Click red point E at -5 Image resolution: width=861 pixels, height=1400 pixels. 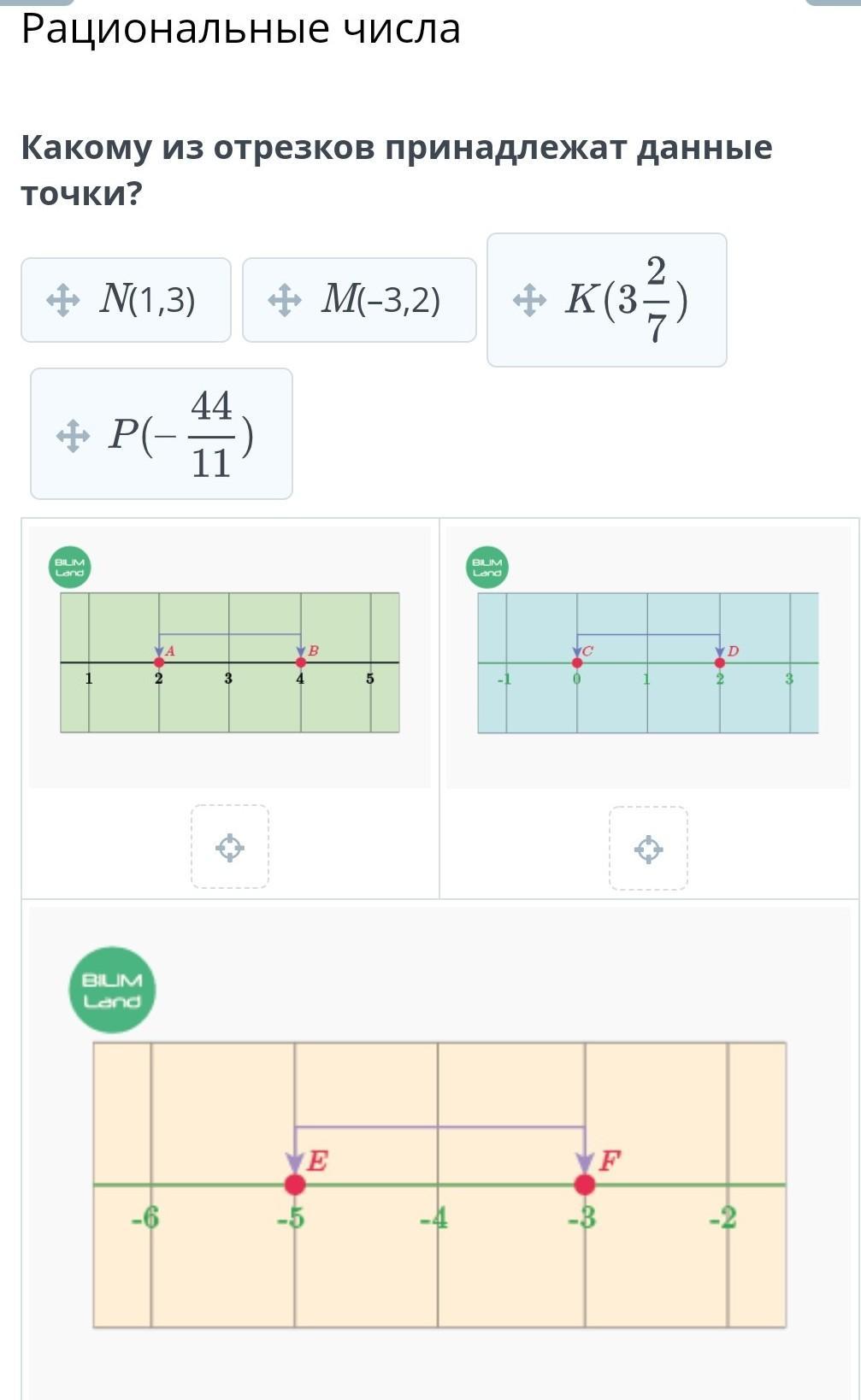pos(295,1185)
